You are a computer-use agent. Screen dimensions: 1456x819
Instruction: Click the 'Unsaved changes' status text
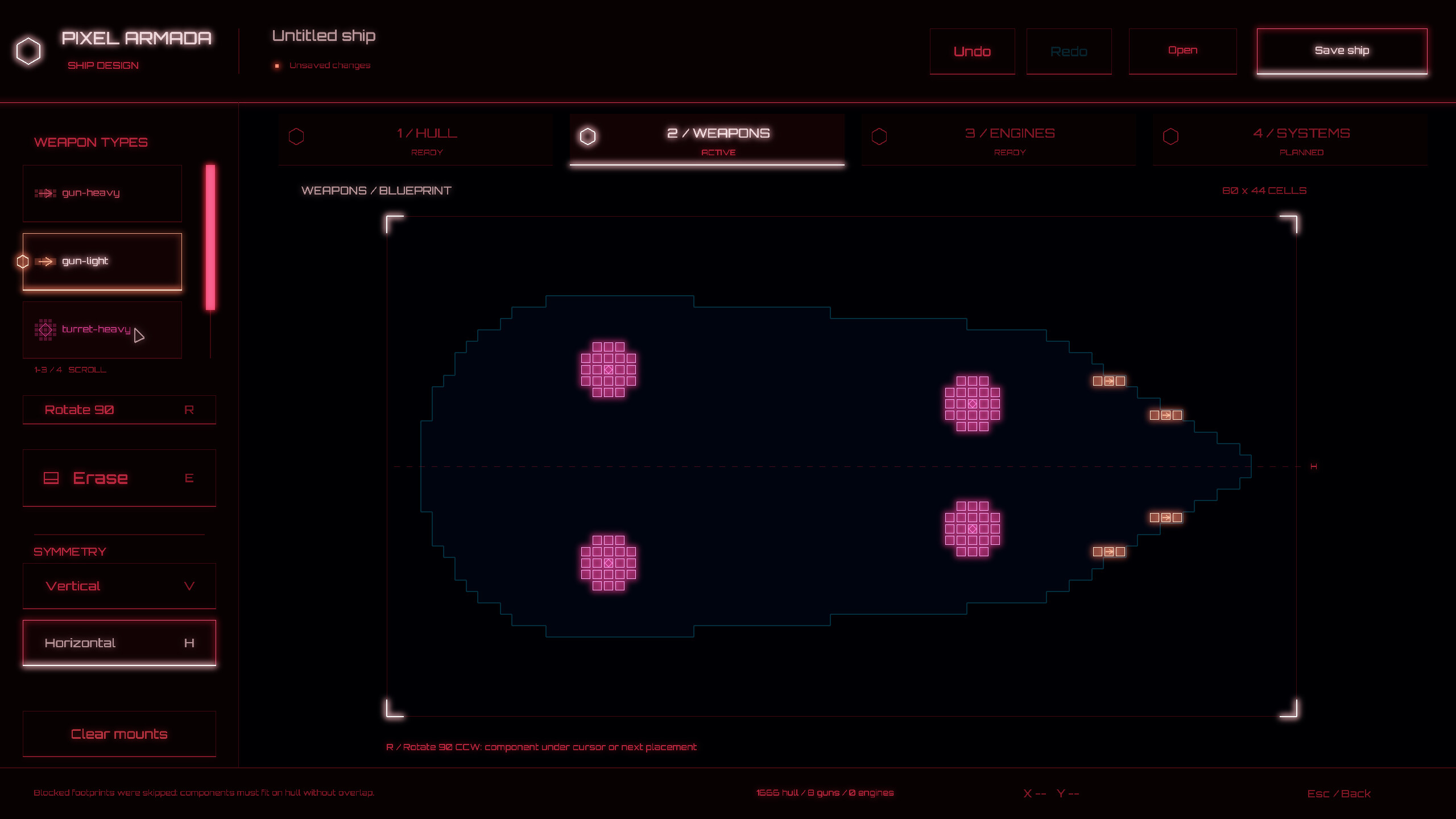tap(330, 65)
